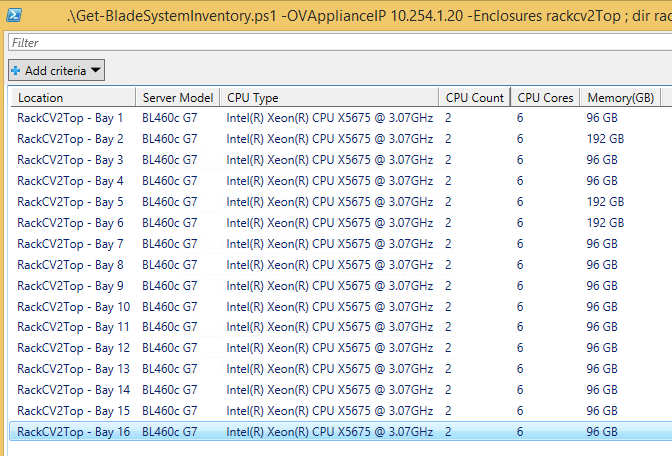The width and height of the screenshot is (672, 456).
Task: Click the Add criteria button label
Action: [56, 71]
